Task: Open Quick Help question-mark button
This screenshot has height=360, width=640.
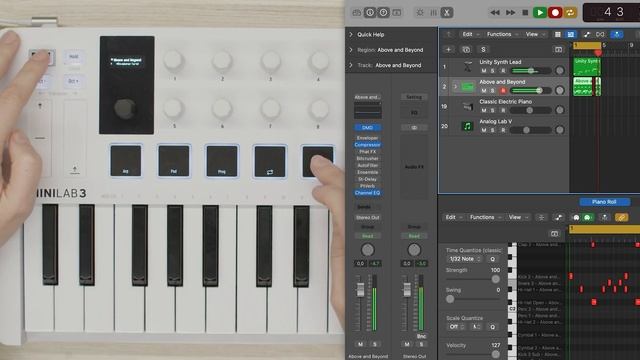Action: [x=383, y=13]
